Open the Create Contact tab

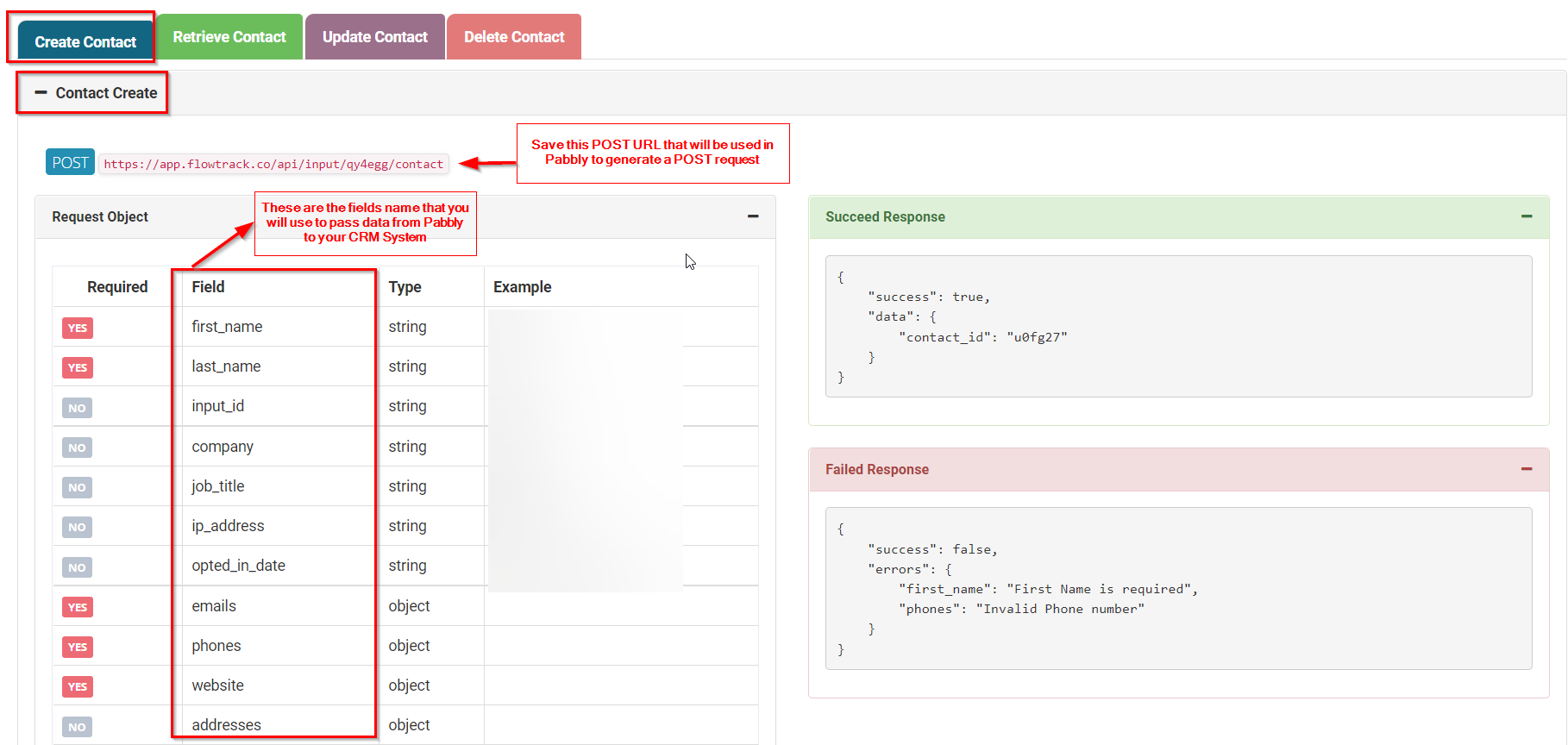(85, 41)
